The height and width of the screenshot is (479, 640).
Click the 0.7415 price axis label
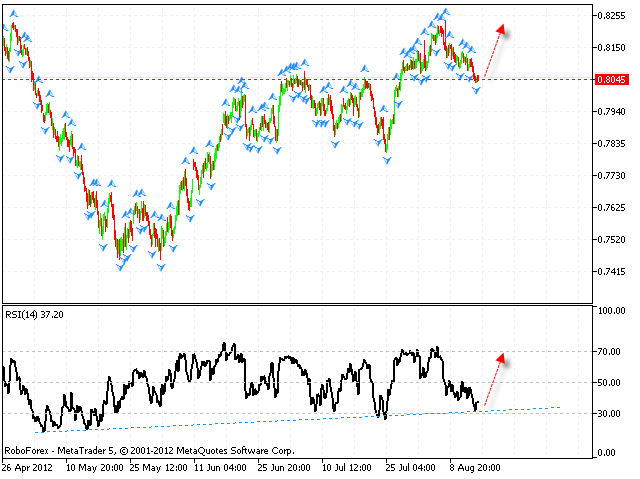point(611,271)
